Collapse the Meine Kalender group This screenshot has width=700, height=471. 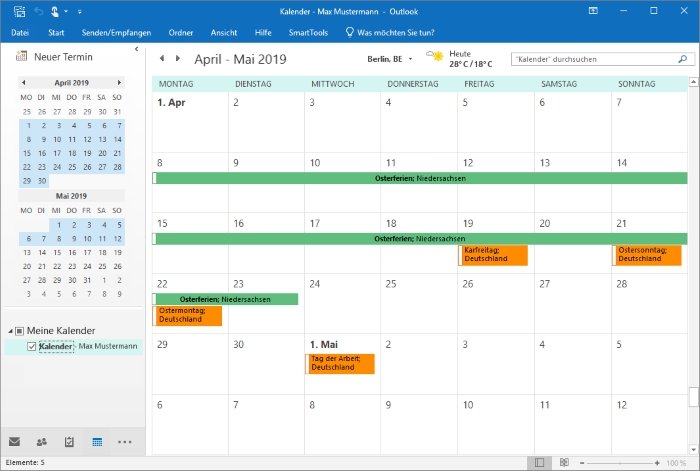tap(11, 331)
